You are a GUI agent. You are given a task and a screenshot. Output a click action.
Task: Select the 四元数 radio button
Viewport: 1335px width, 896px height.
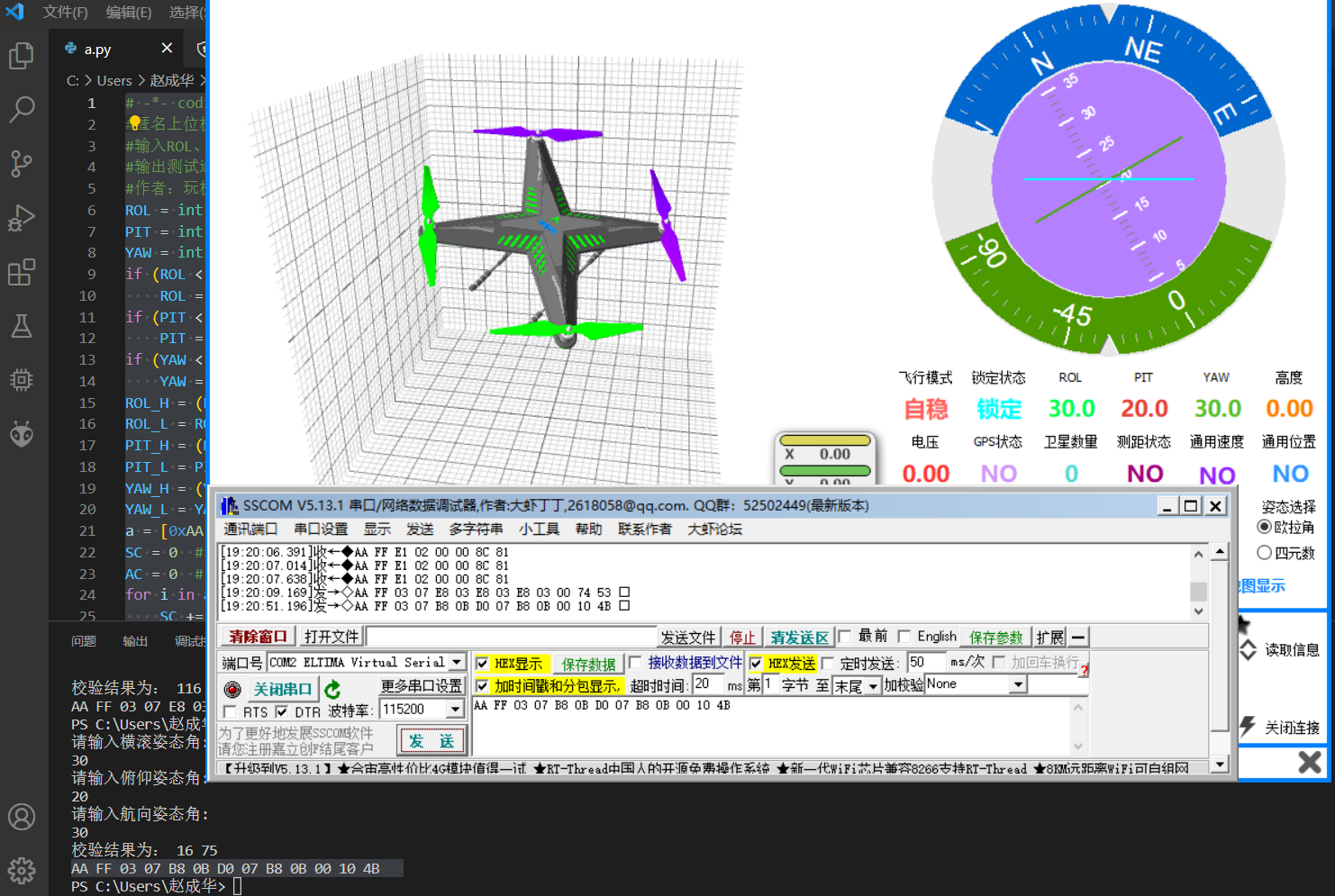tap(1265, 552)
